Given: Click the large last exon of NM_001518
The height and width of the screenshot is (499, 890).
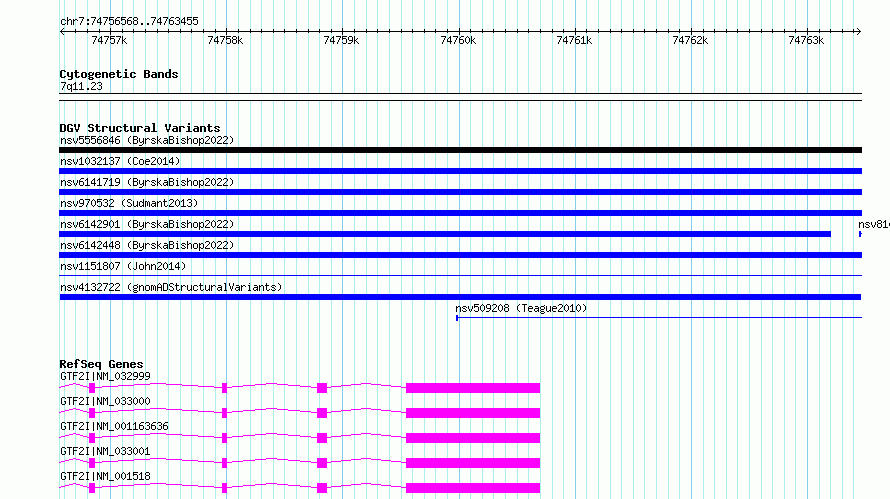Looking at the screenshot, I should (473, 488).
